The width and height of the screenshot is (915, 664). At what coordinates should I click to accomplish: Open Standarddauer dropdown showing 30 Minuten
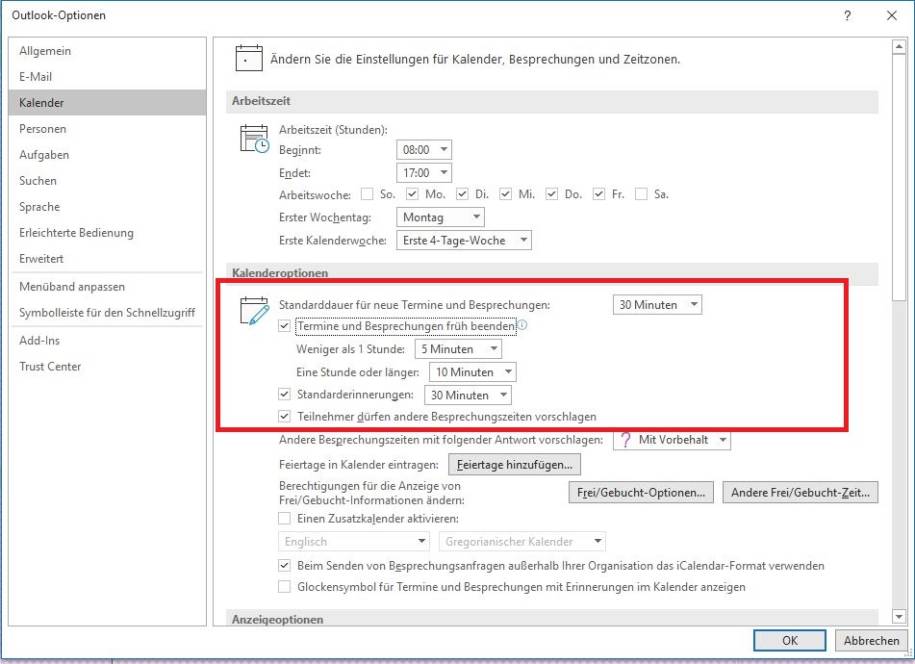click(657, 305)
